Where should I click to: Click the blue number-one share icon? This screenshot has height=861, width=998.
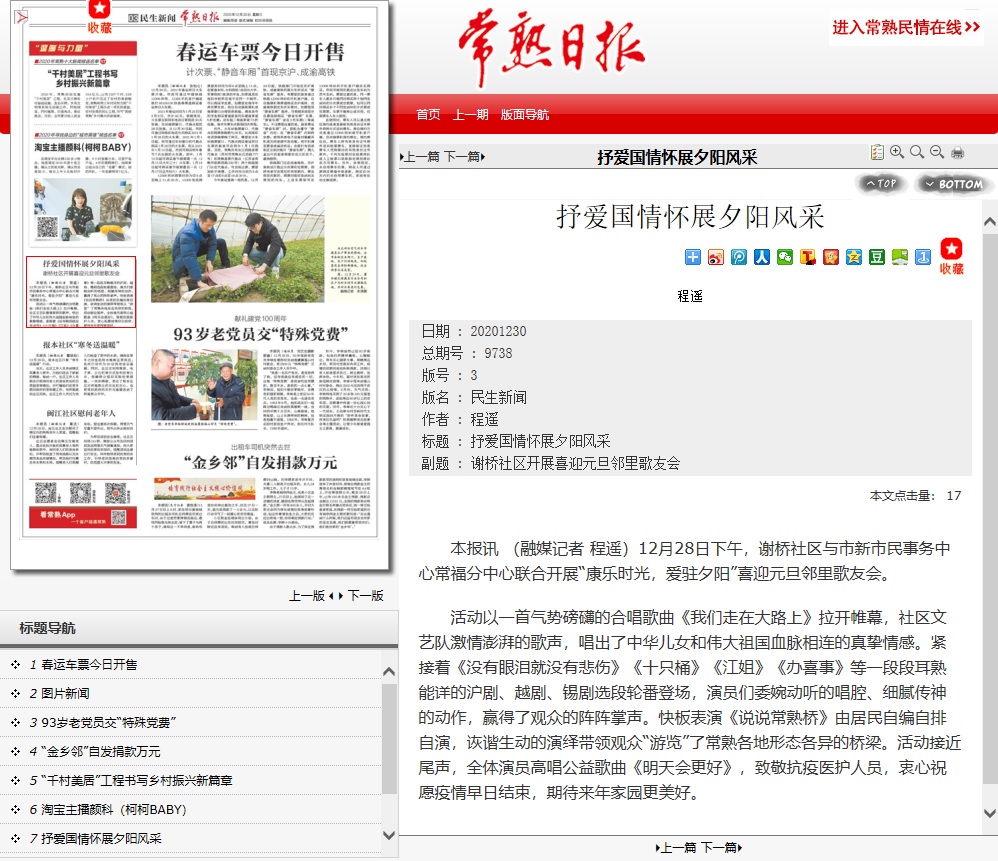(x=923, y=257)
